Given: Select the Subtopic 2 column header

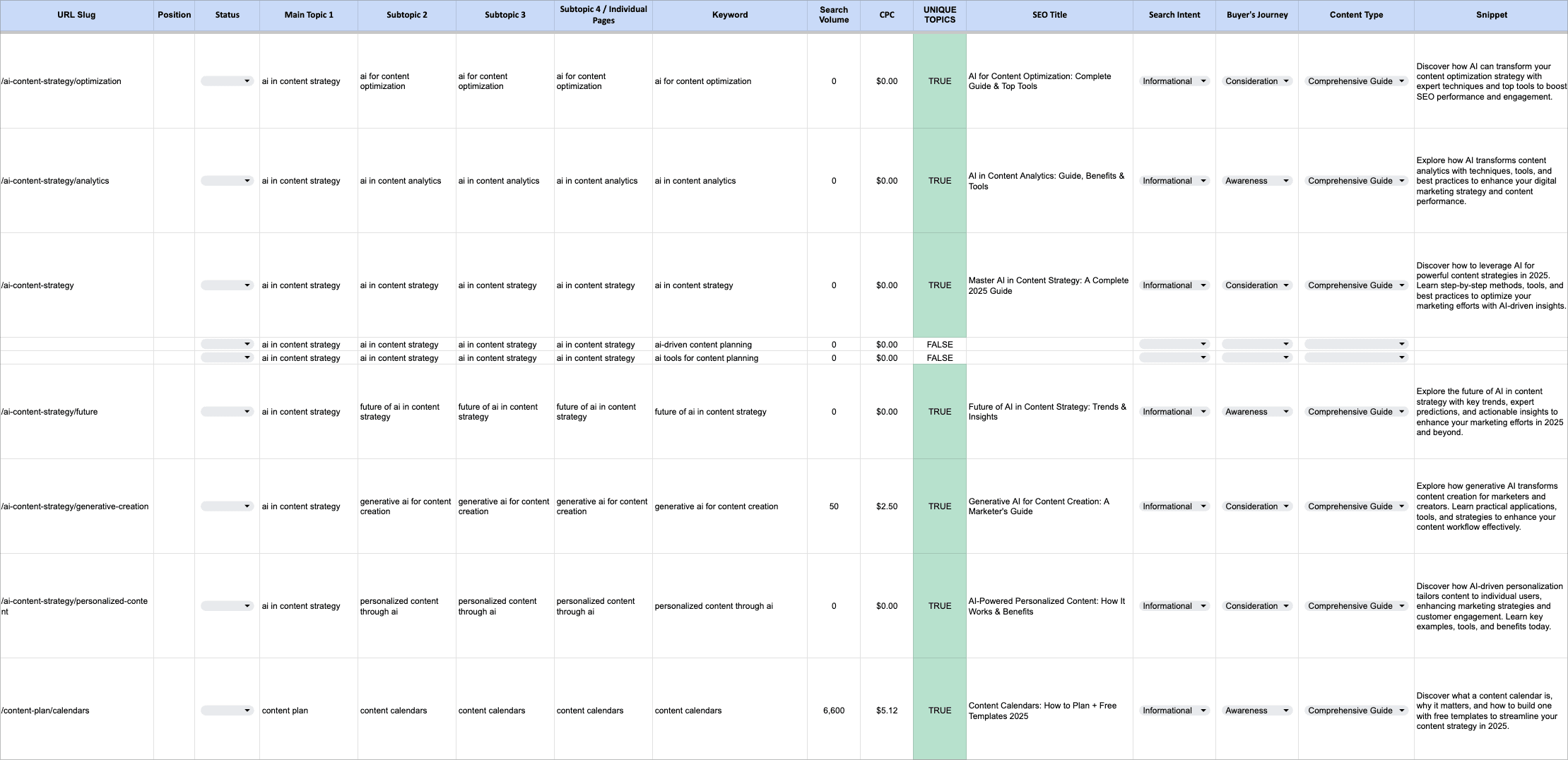Looking at the screenshot, I should point(407,15).
